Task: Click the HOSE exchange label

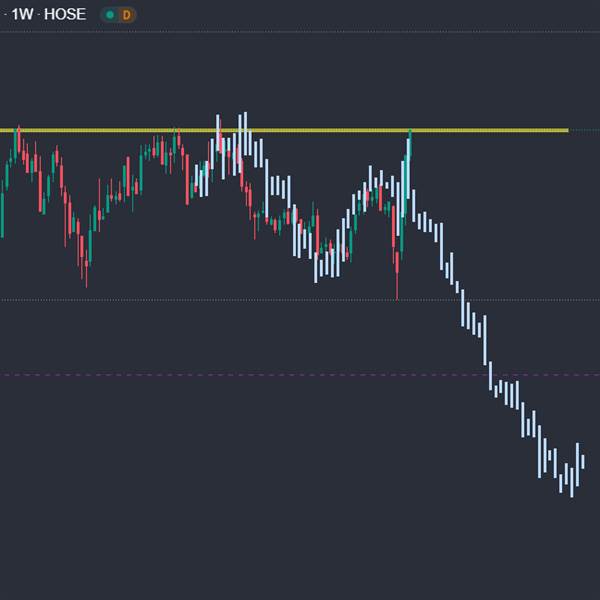Action: click(65, 15)
